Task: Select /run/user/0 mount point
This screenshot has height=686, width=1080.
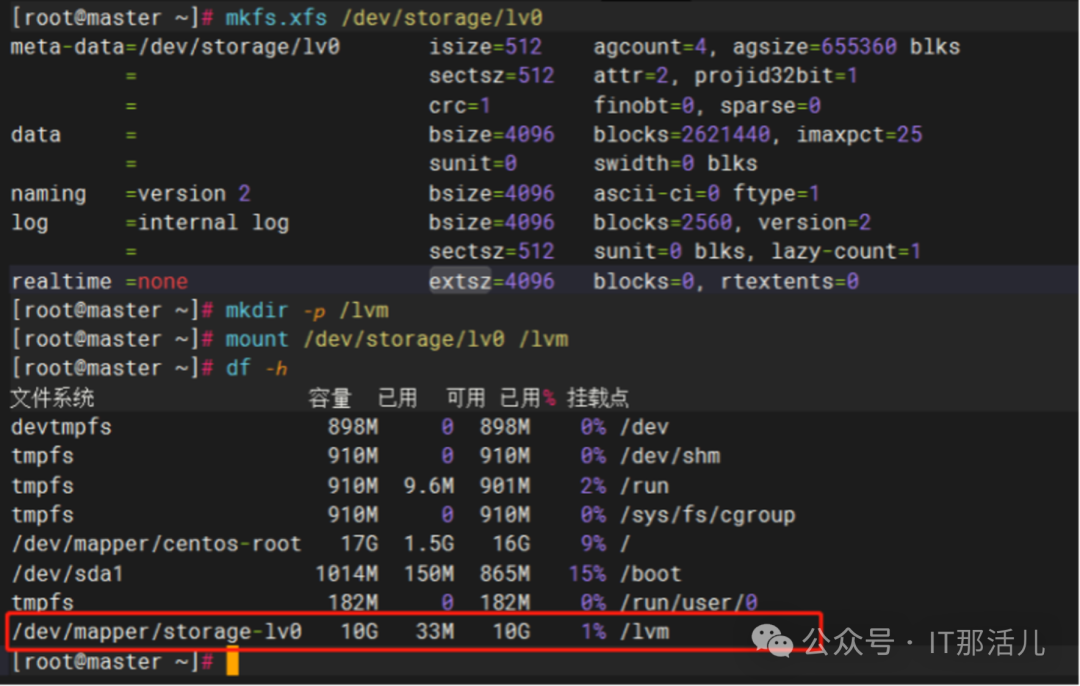Action: coord(689,603)
